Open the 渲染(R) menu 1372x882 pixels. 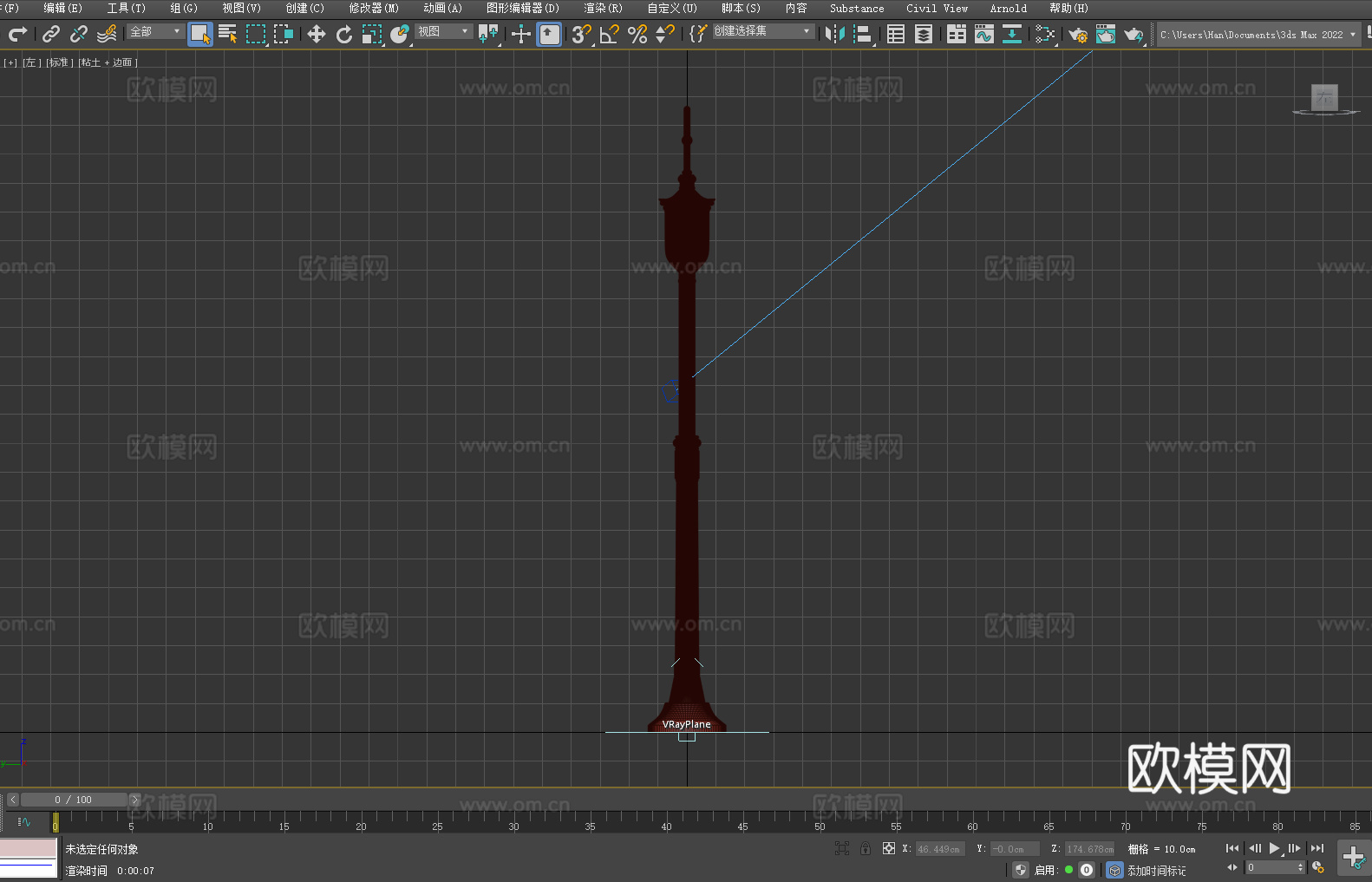[x=603, y=9]
